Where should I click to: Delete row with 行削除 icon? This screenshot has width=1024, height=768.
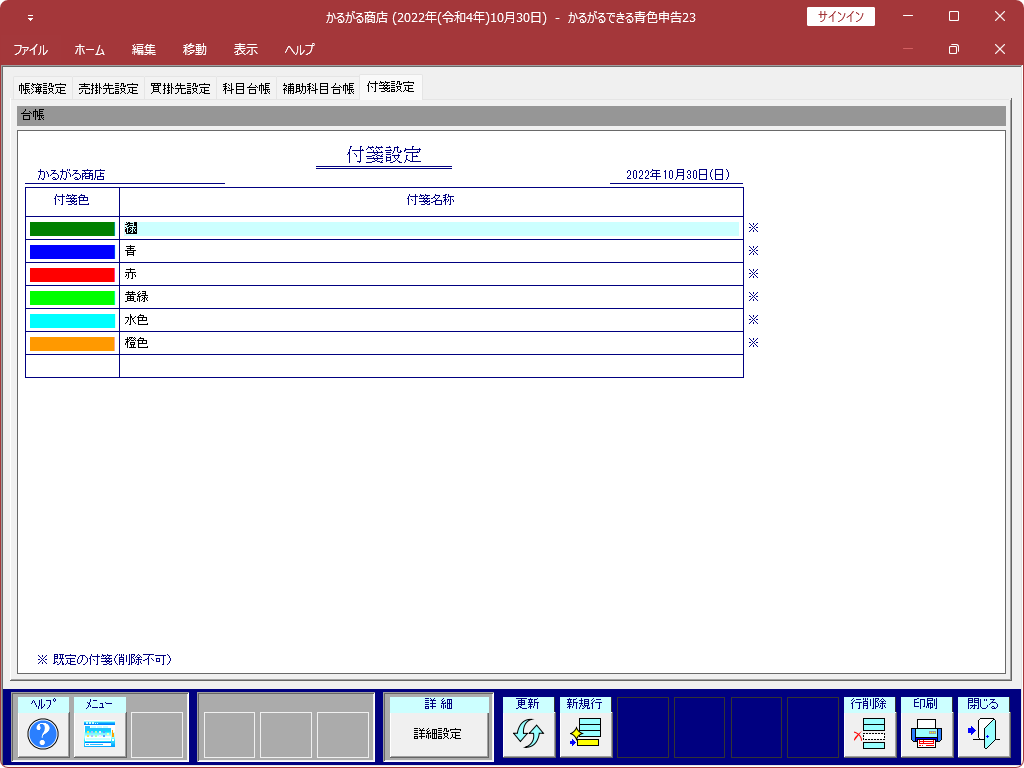pos(869,733)
